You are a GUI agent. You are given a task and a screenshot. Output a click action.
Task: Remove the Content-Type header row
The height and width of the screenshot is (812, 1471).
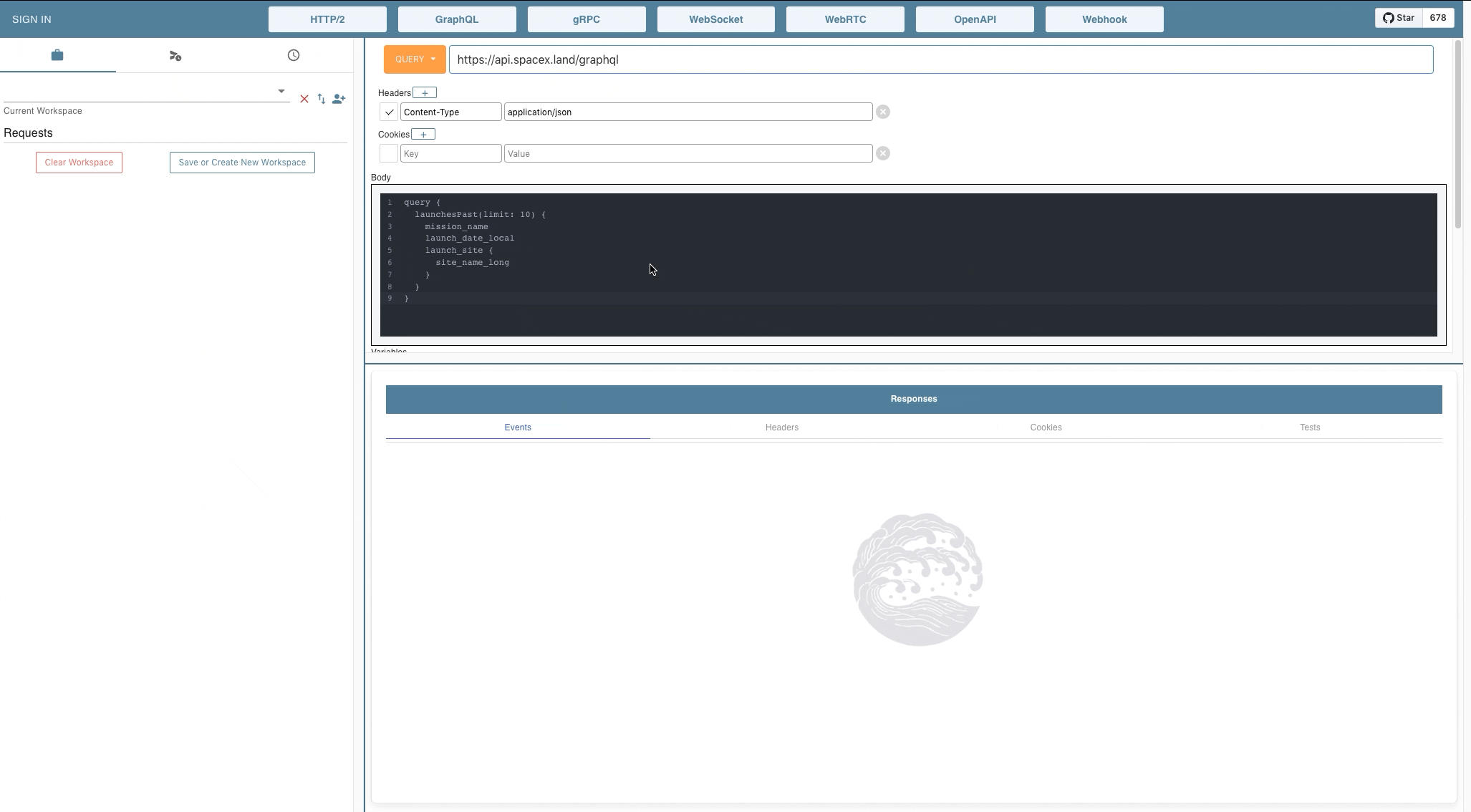pyautogui.click(x=883, y=112)
